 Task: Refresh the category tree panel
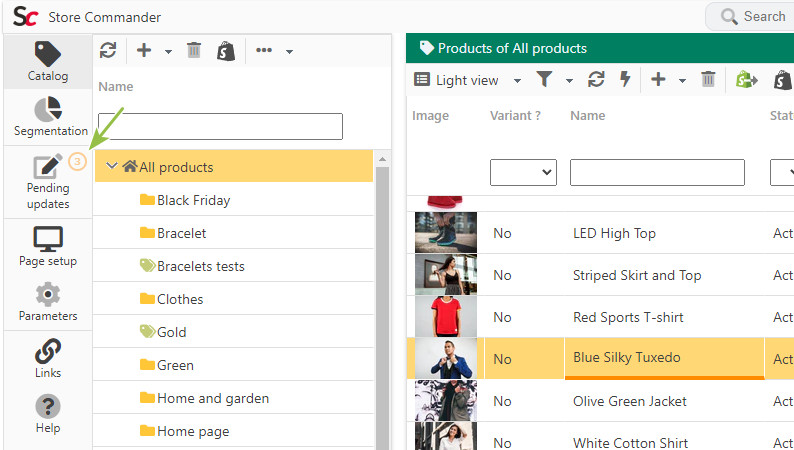(108, 51)
